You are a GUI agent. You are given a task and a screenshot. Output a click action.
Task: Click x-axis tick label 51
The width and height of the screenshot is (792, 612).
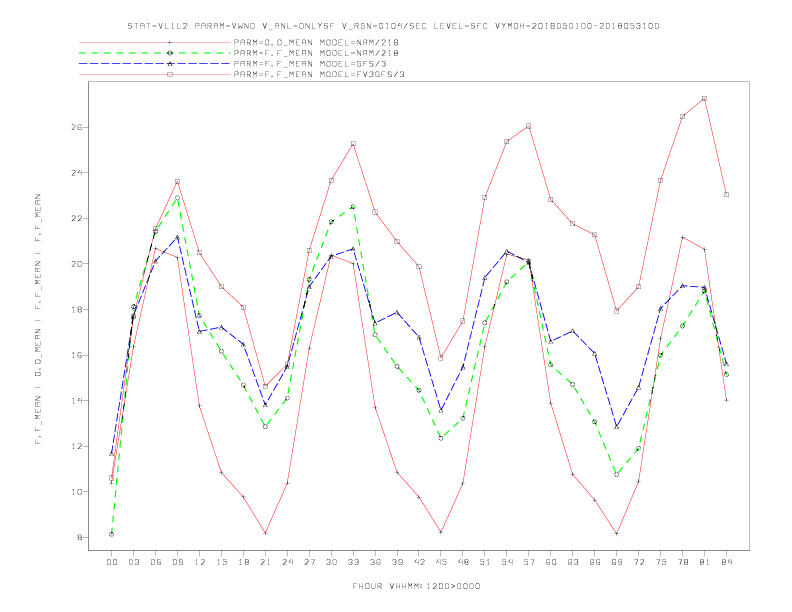pyautogui.click(x=485, y=562)
